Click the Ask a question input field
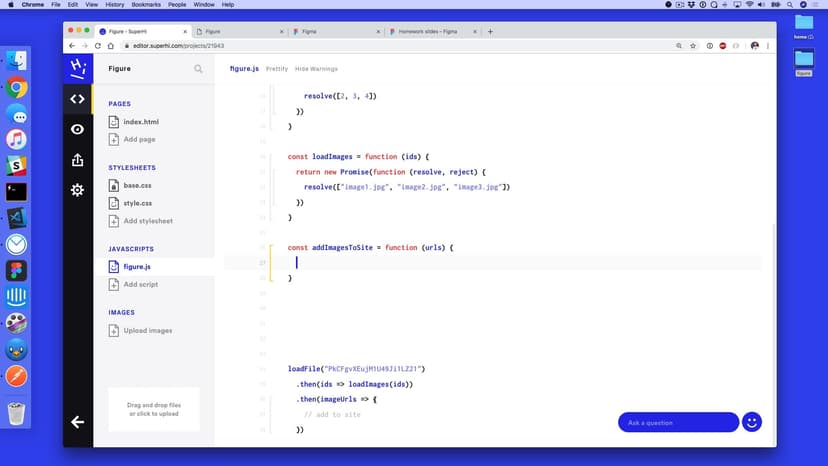 tap(678, 422)
